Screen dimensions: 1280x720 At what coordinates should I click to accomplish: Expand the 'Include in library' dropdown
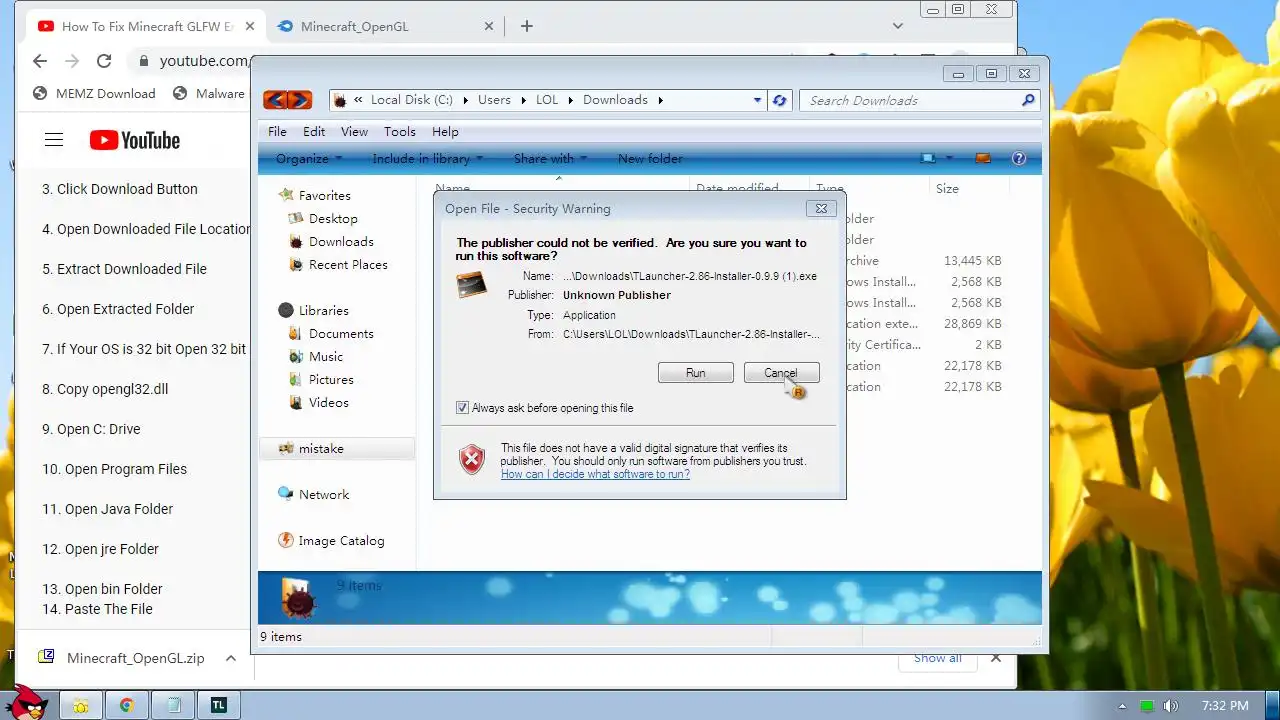coord(428,158)
